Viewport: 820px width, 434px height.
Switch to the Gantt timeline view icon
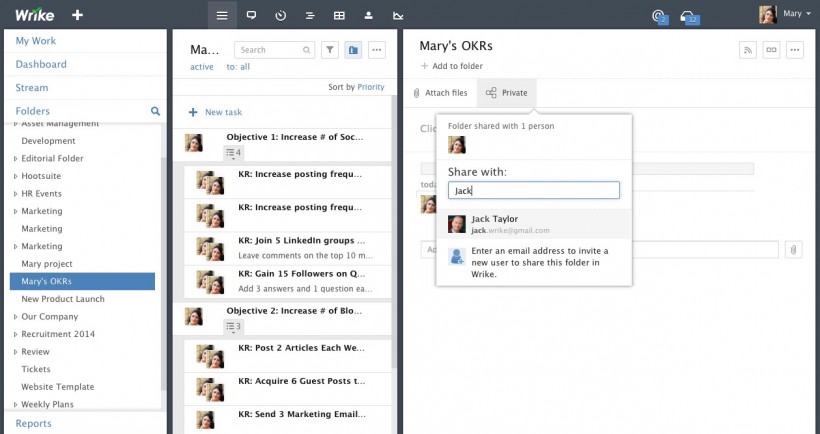tap(310, 15)
